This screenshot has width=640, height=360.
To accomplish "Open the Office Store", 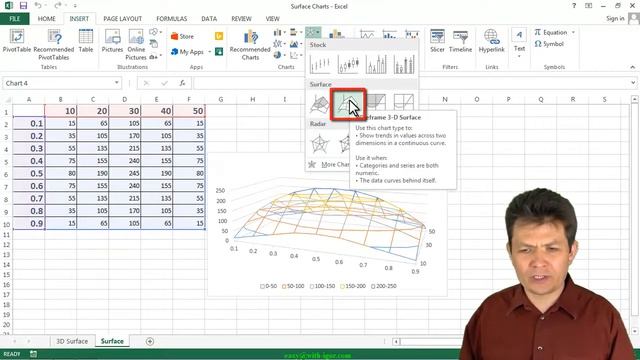I will coord(182,36).
